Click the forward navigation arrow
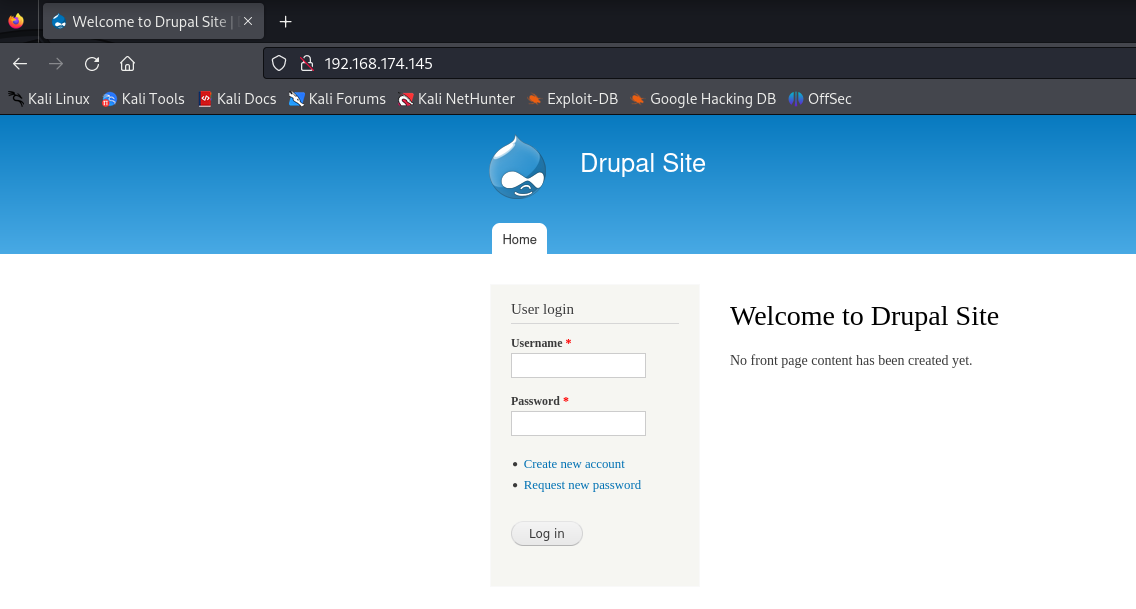Screen dimensions: 1136x609 tap(56, 64)
